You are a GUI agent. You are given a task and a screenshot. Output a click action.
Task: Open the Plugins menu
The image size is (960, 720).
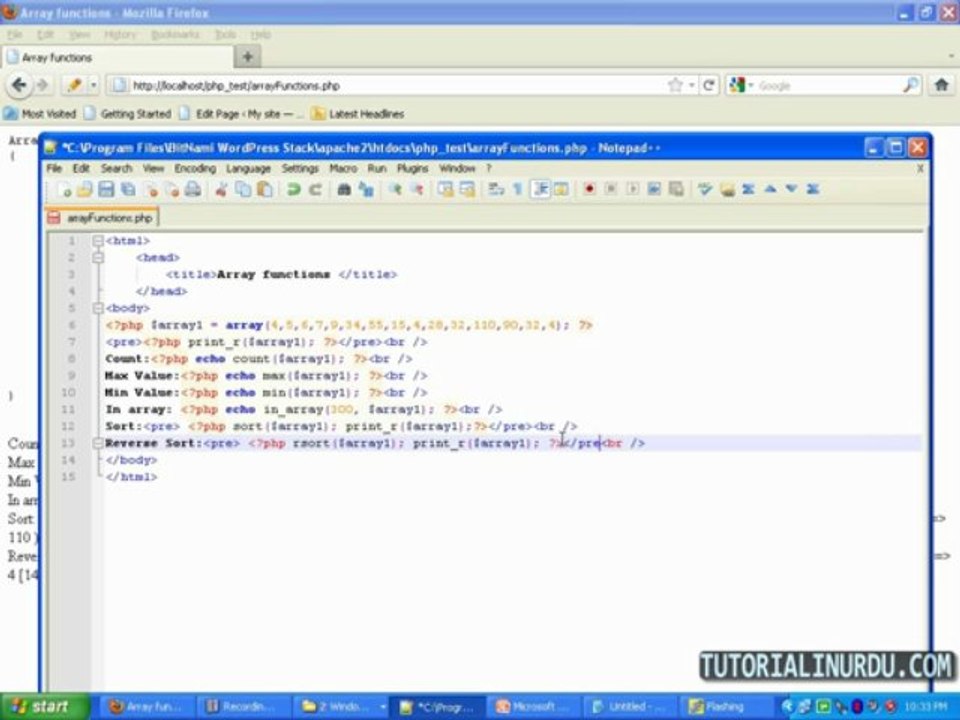coord(412,168)
